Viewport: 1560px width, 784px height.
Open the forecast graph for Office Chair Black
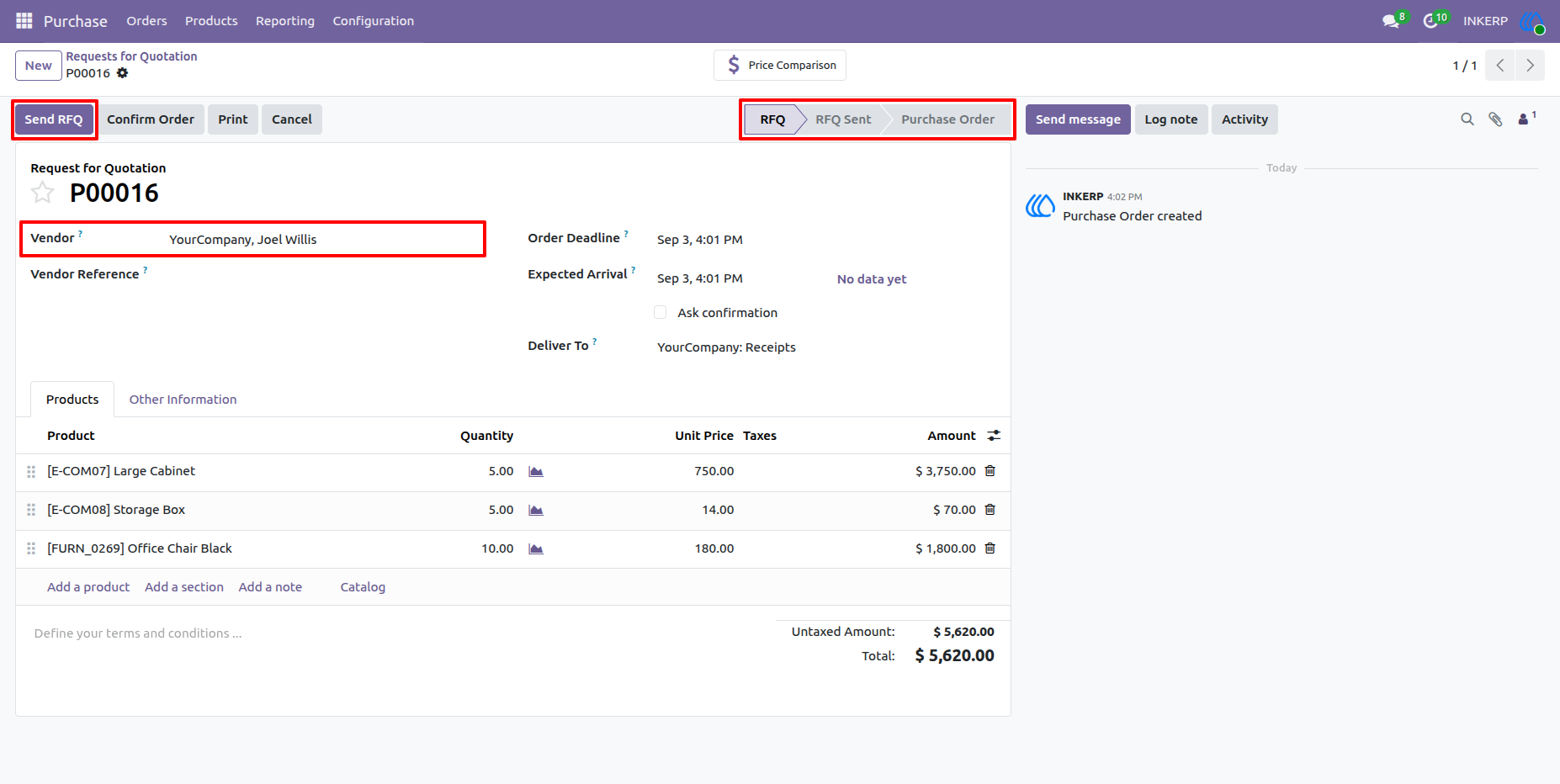pos(536,548)
